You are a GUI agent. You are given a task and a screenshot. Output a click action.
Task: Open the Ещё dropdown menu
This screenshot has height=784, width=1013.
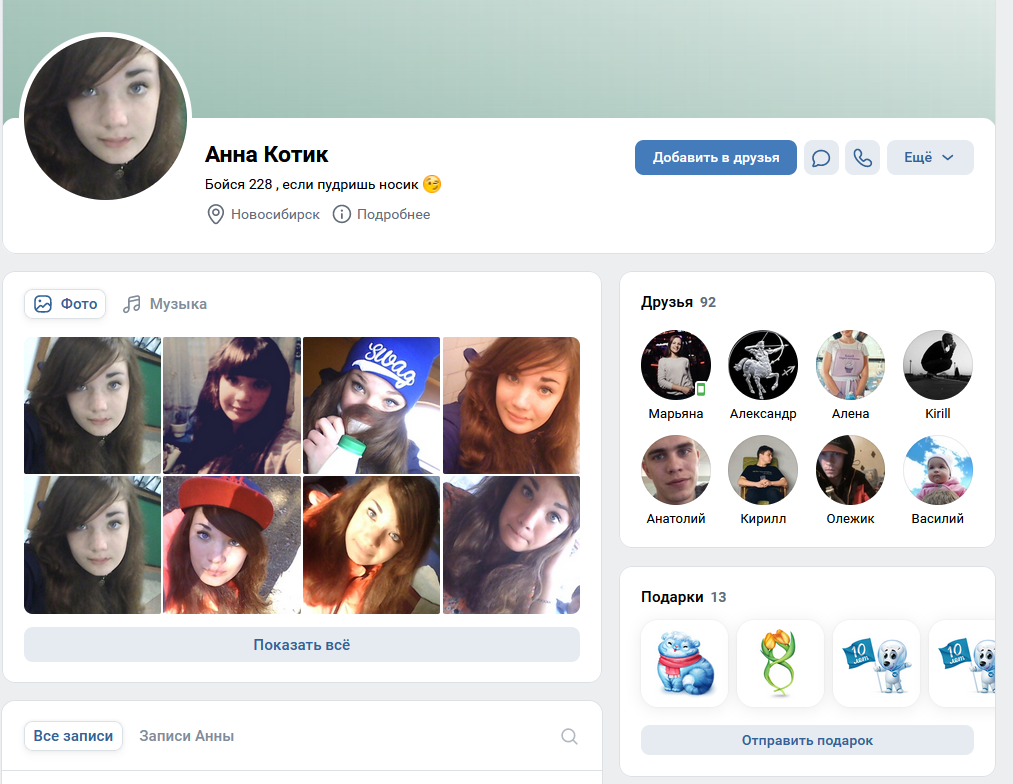tap(930, 158)
